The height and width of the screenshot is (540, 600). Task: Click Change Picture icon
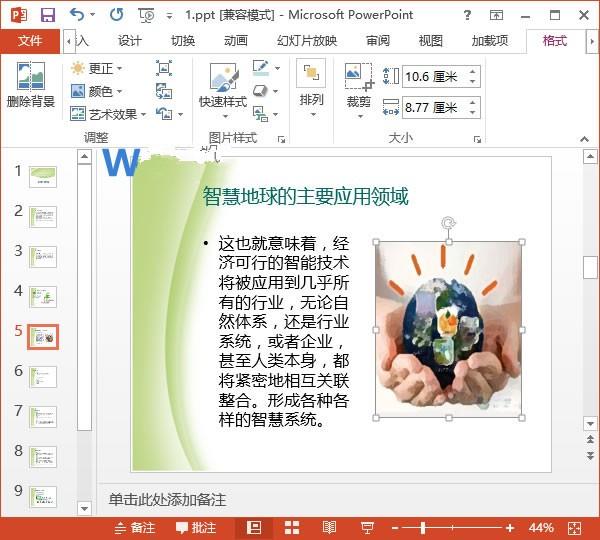(x=164, y=91)
